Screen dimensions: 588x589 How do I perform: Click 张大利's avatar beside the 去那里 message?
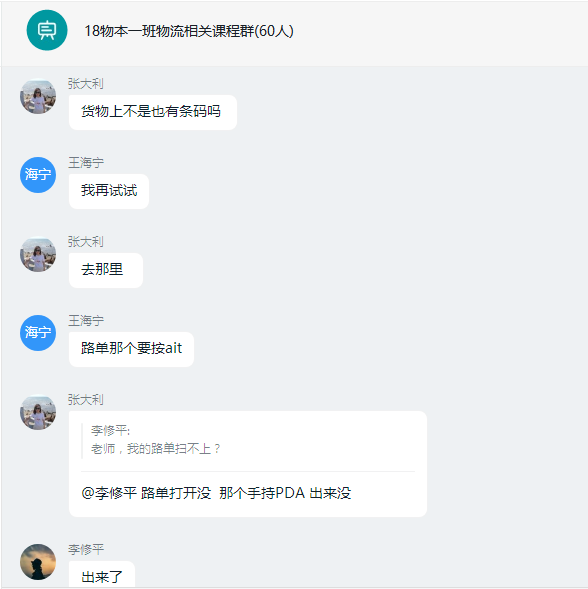pyautogui.click(x=38, y=254)
